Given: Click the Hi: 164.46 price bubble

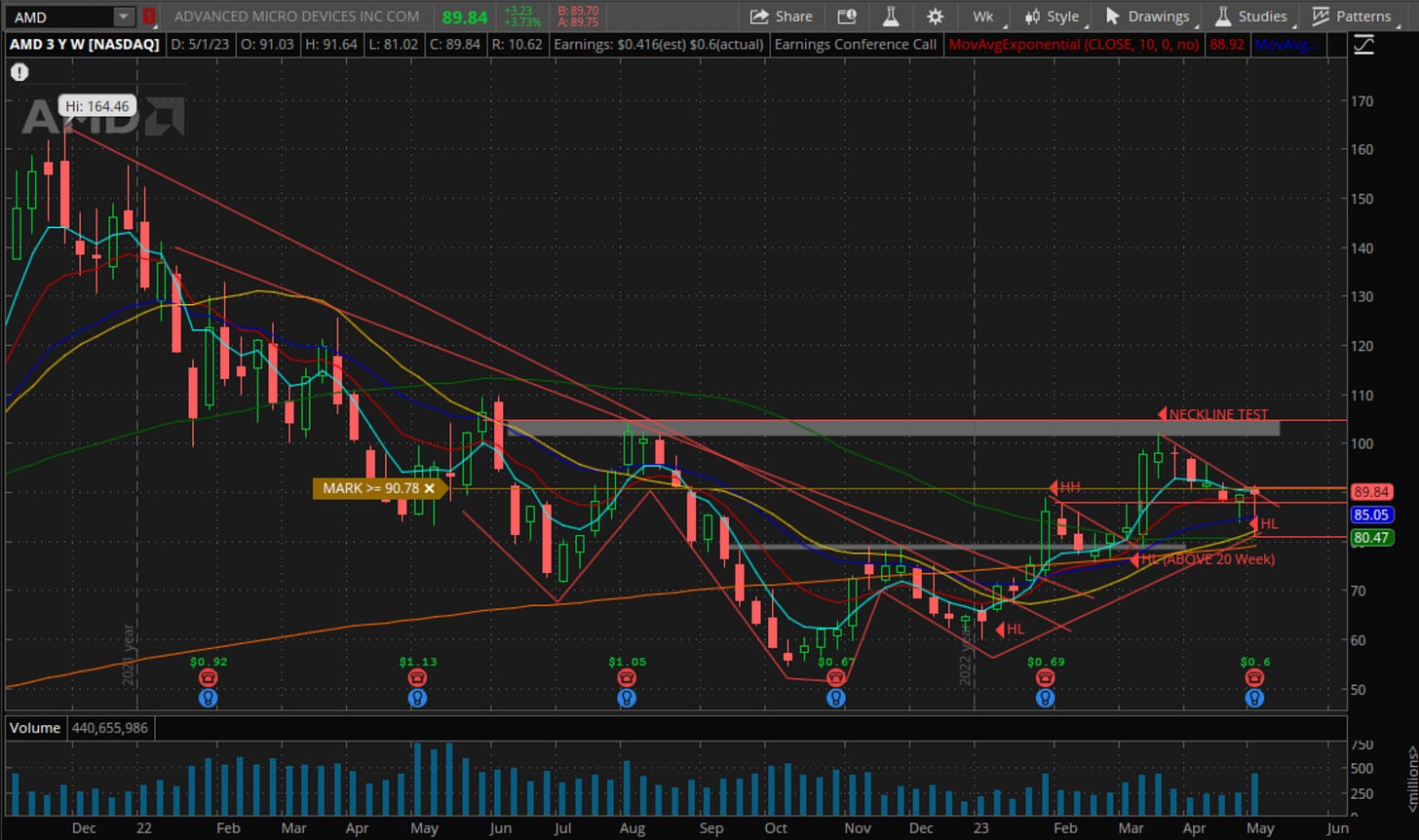Looking at the screenshot, I should [x=97, y=106].
